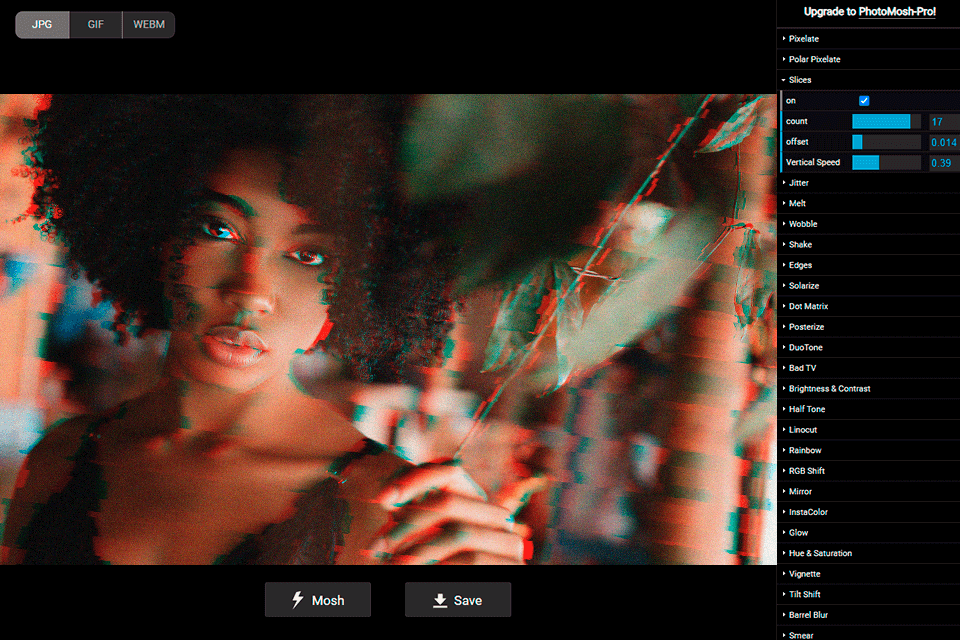Expand the Mirror effect section
This screenshot has height=640, width=960.
868,491
